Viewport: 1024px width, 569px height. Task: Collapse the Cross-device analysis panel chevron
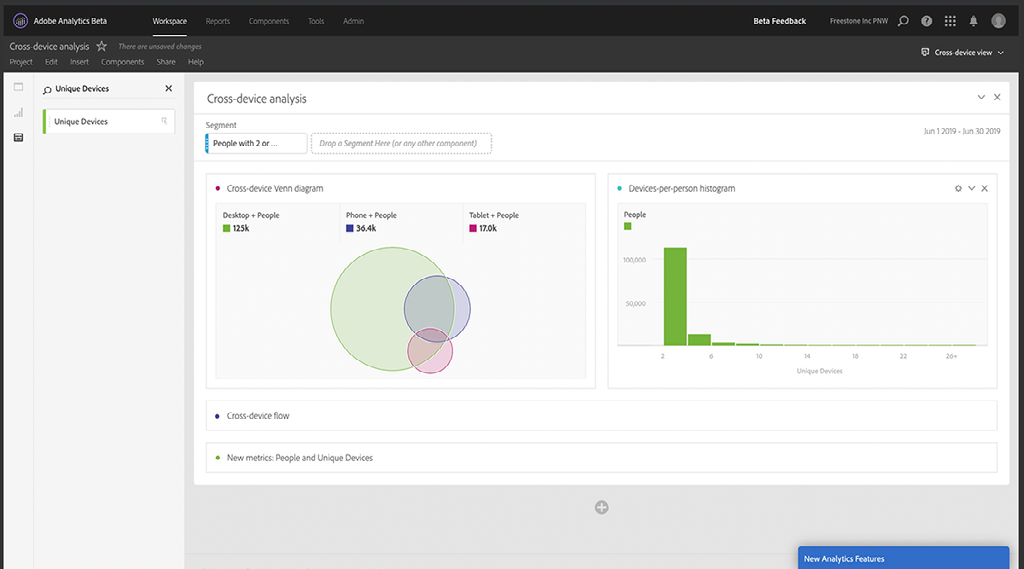click(981, 97)
